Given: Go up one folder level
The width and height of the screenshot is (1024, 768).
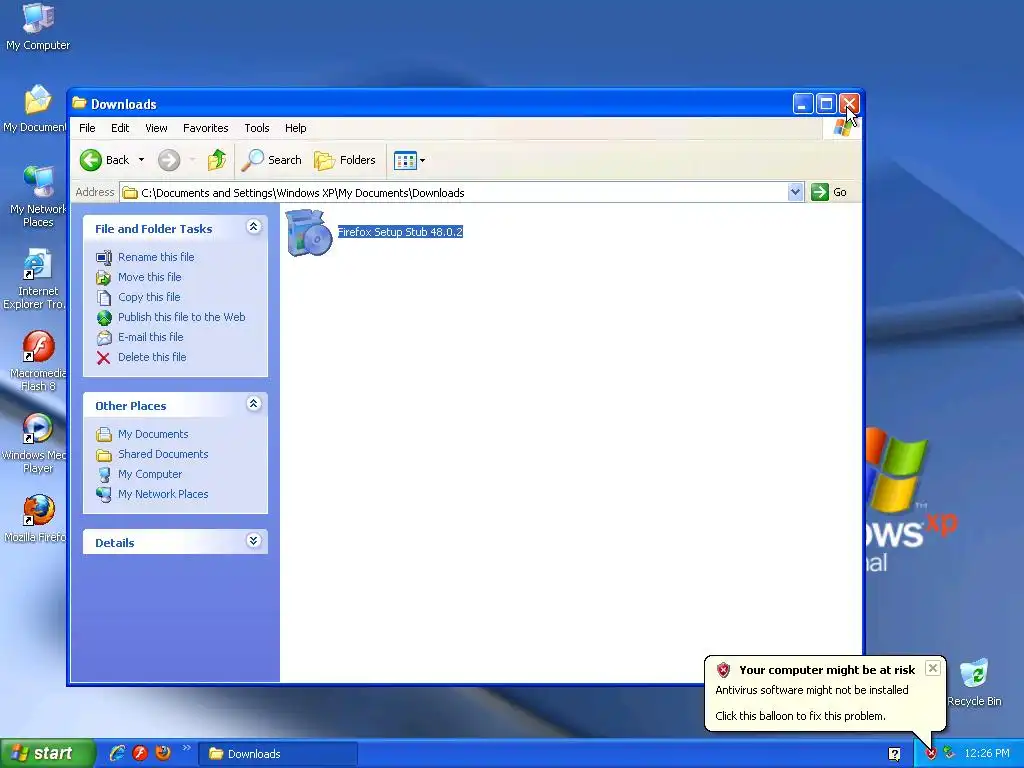Looking at the screenshot, I should click(x=217, y=160).
